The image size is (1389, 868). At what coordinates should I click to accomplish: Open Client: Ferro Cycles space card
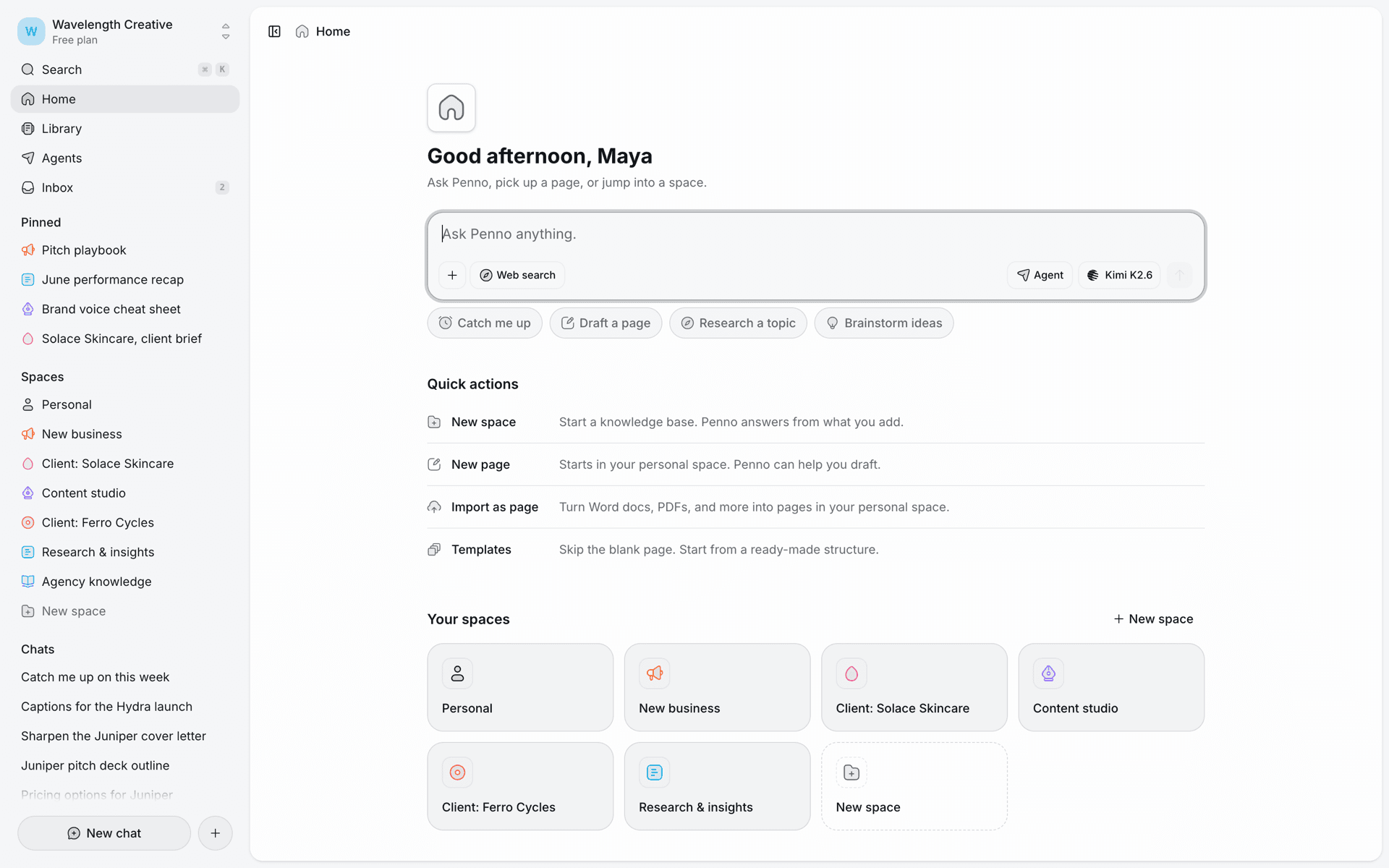[520, 786]
